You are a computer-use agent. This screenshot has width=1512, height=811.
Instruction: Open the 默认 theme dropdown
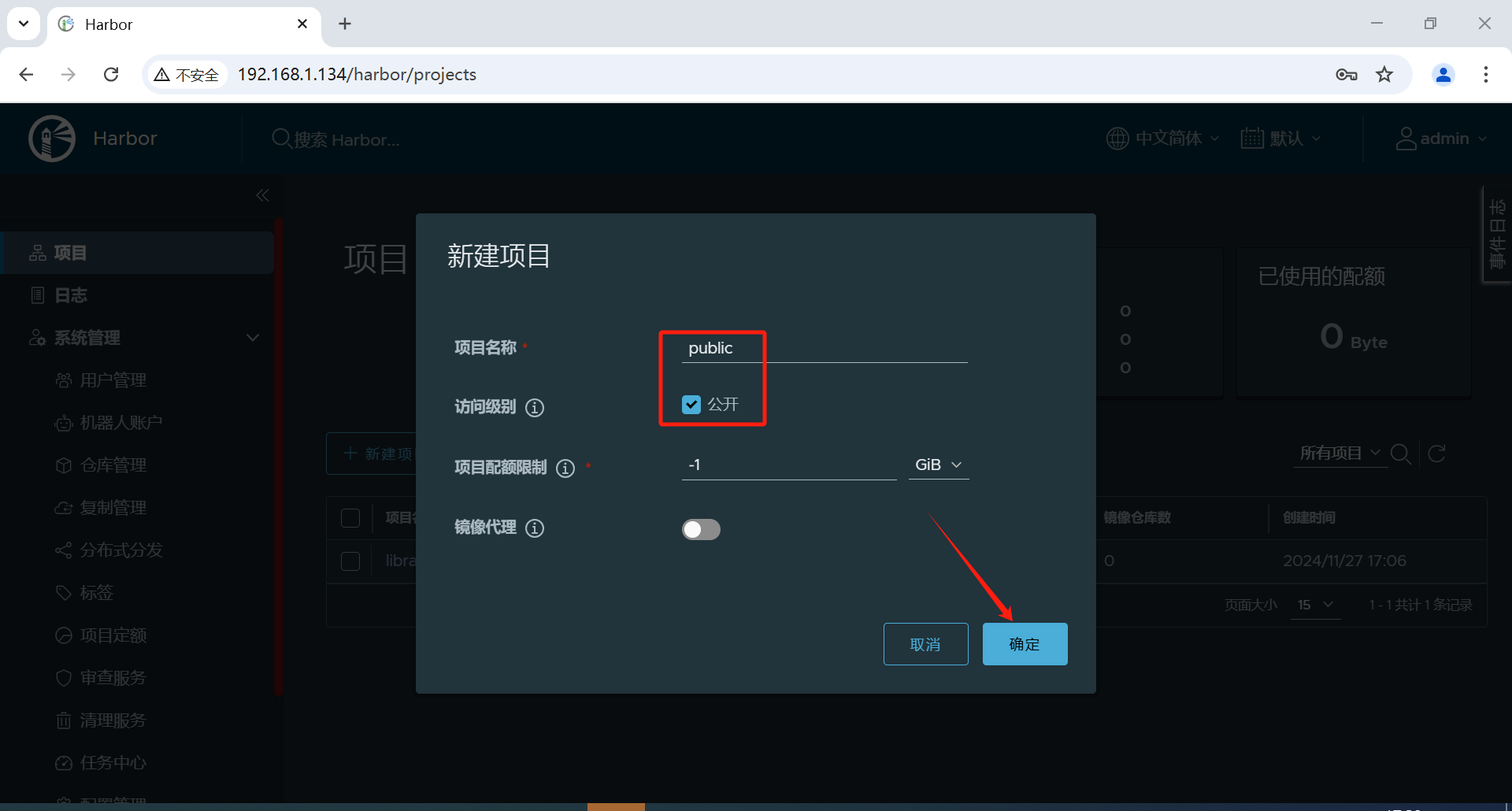[x=1280, y=139]
